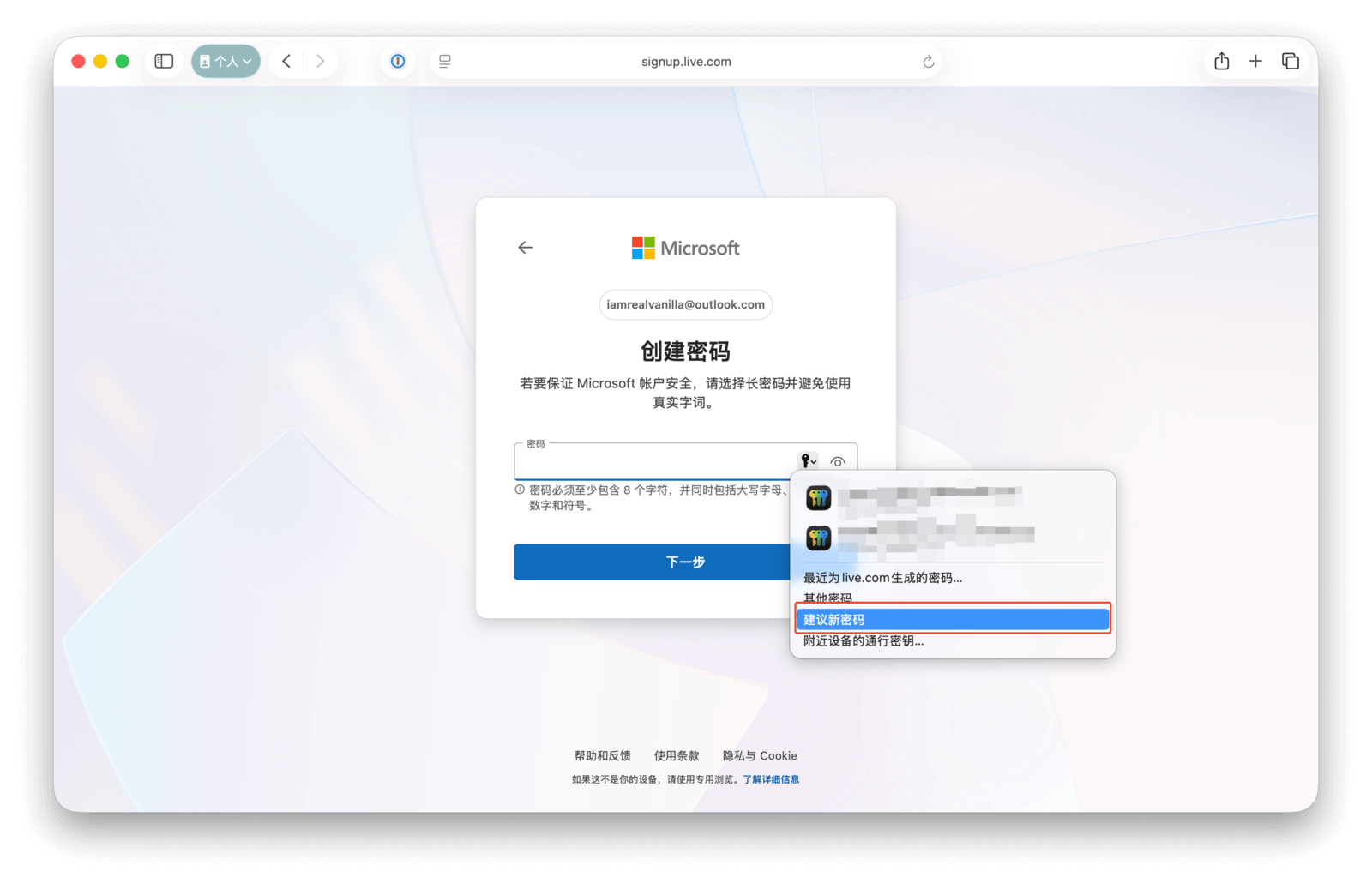
Task: Show the tab overview
Action: tap(1291, 61)
